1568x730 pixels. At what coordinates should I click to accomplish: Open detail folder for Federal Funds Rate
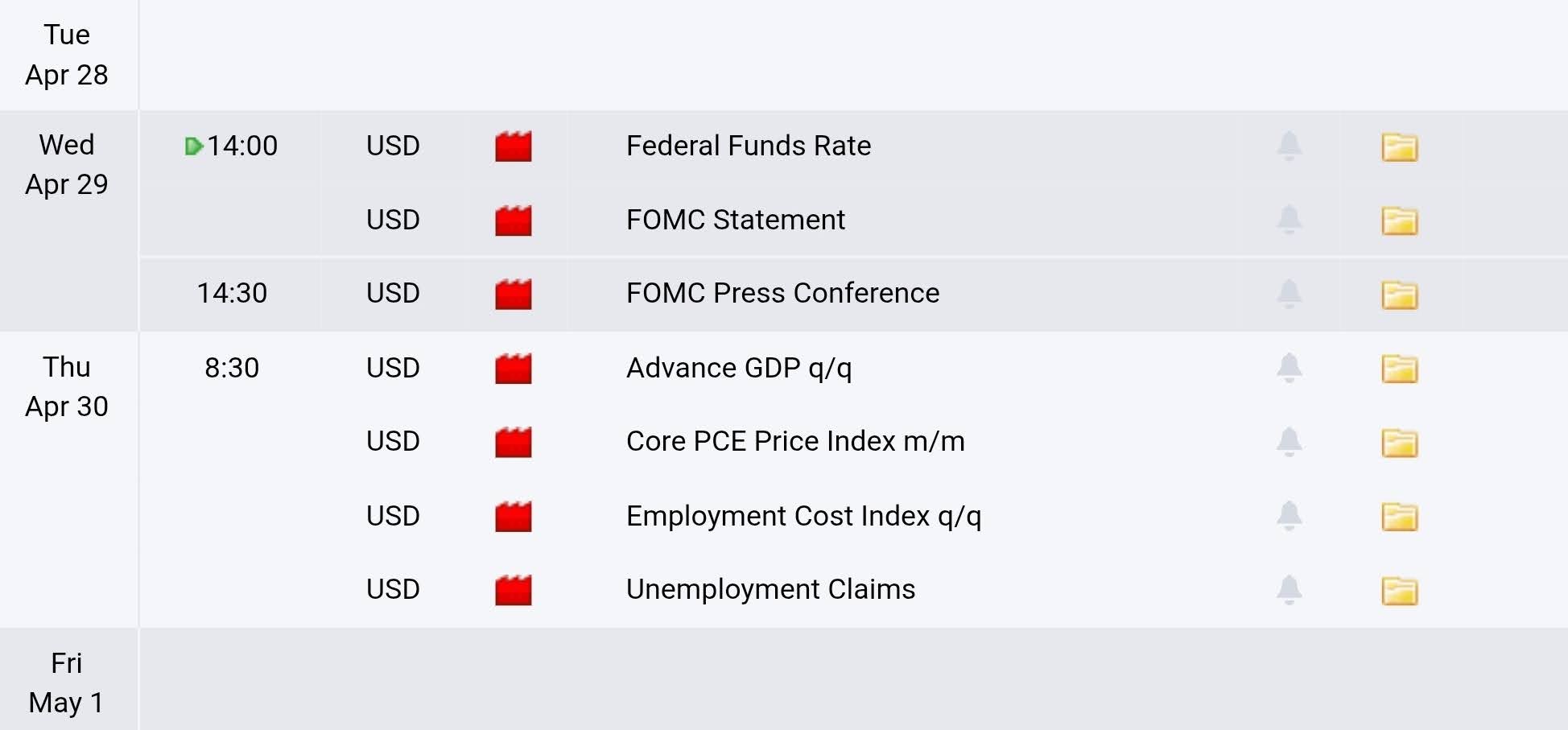click(x=1399, y=147)
